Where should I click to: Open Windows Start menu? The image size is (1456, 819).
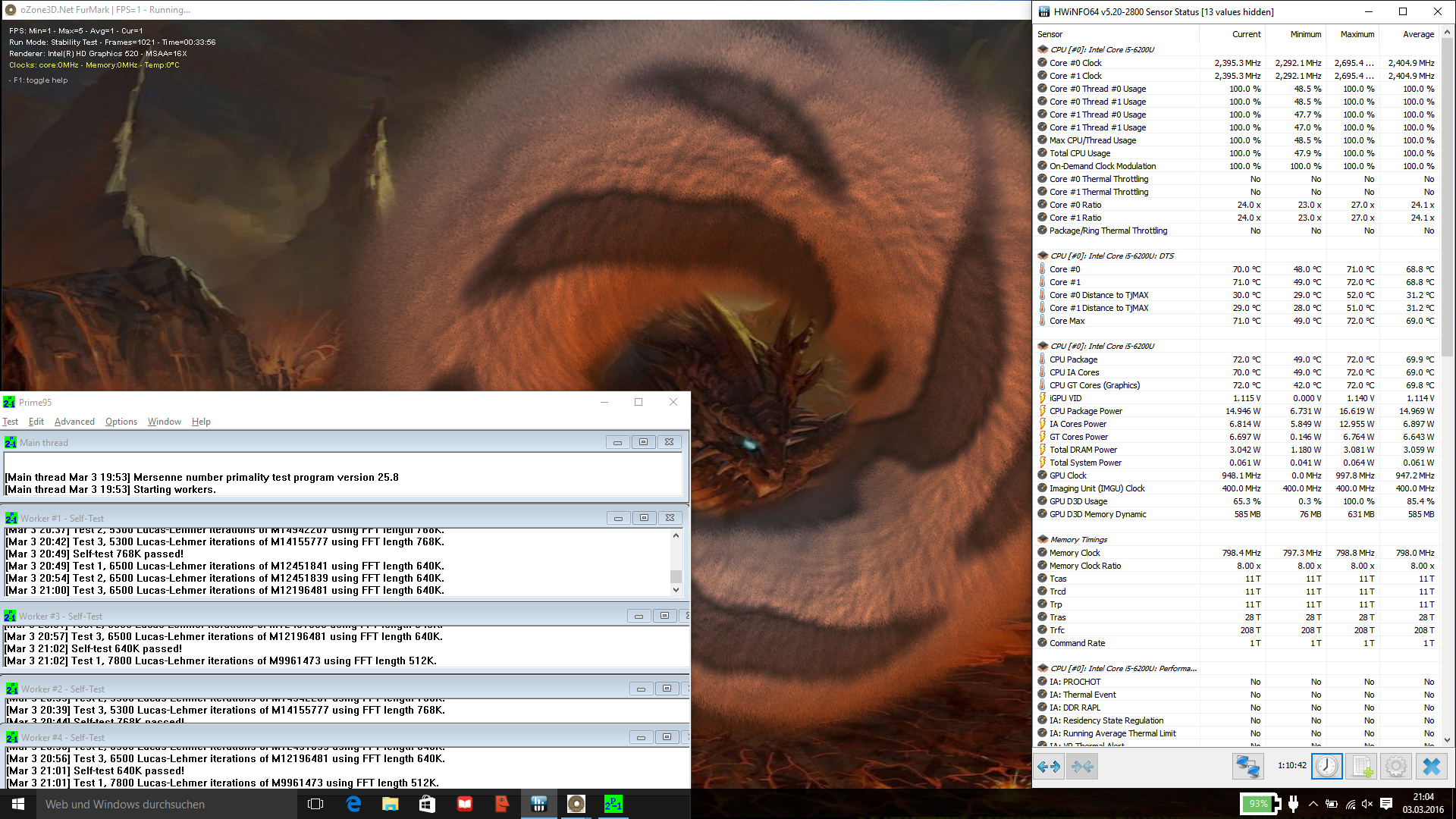18,804
